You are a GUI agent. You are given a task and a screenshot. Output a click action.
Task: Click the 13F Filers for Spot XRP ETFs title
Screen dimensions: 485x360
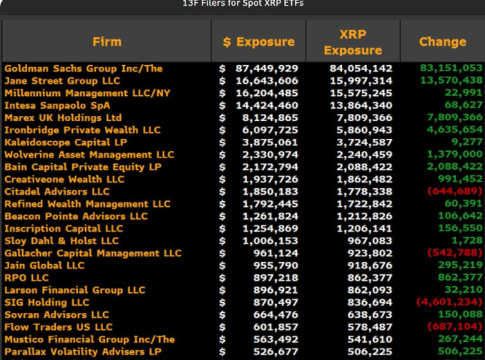pos(243,4)
